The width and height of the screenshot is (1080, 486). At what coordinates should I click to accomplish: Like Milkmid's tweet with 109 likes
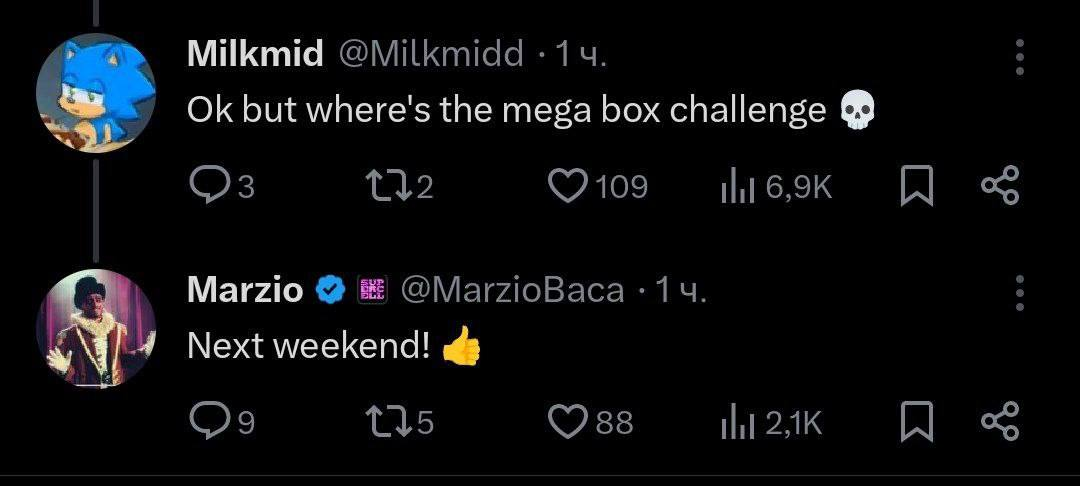(571, 186)
